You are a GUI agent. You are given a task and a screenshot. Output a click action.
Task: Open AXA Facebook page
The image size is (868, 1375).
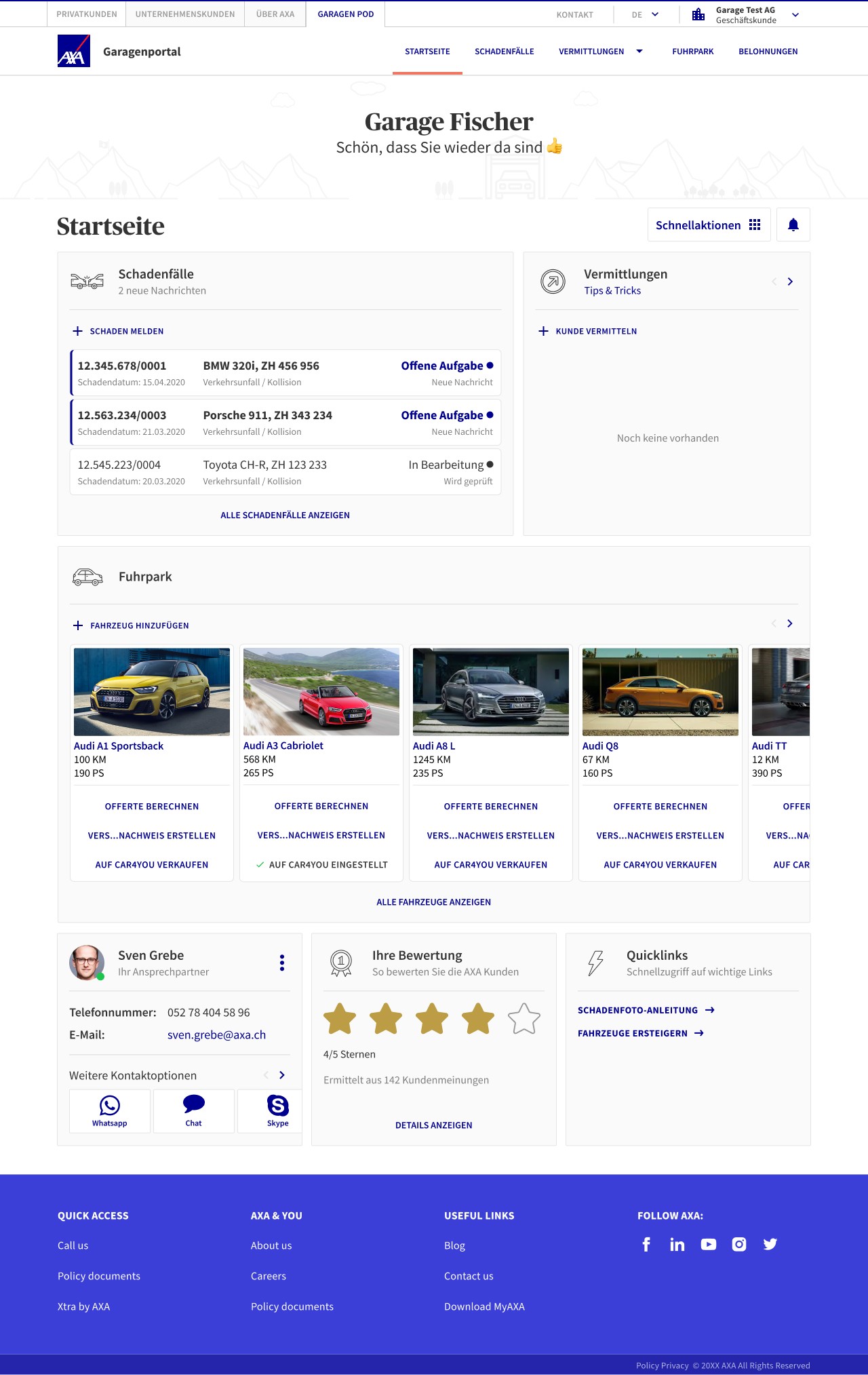coord(646,1244)
